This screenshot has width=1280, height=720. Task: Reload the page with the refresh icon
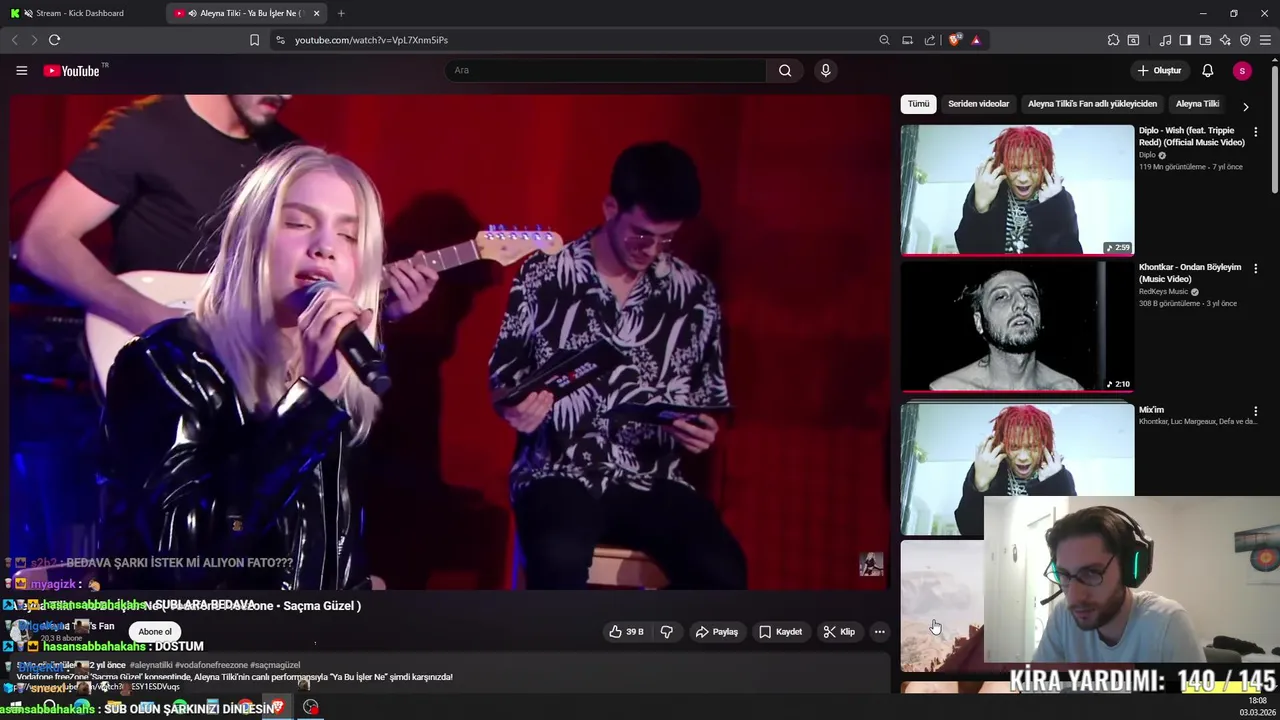[x=54, y=40]
